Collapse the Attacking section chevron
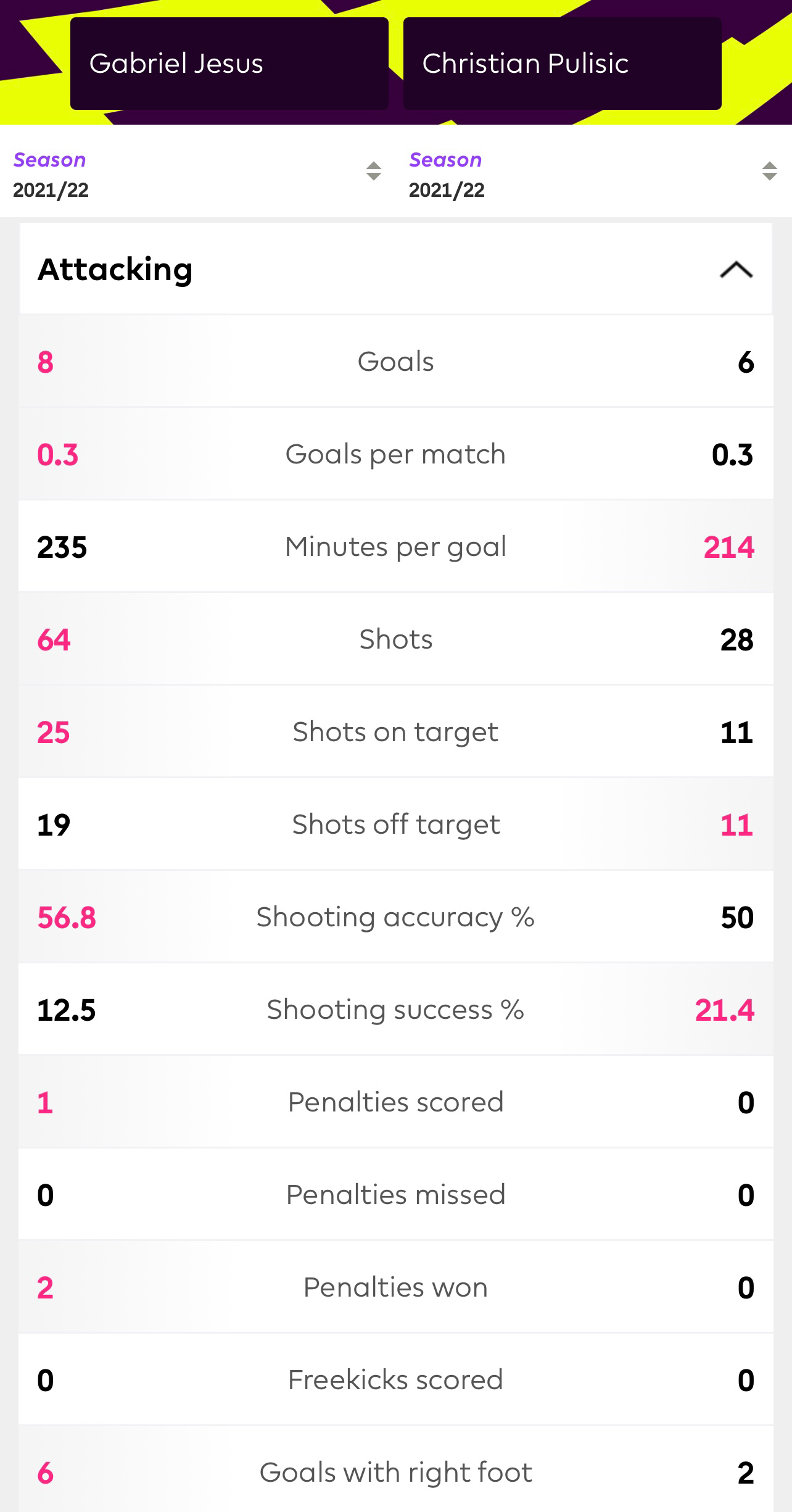 click(736, 270)
